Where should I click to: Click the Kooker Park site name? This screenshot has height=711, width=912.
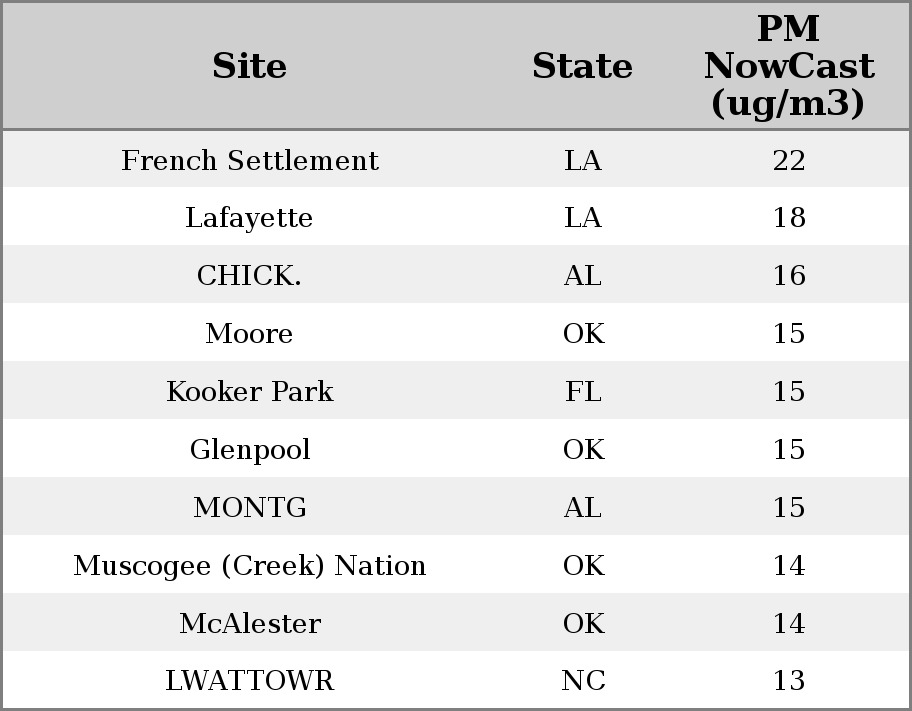(x=249, y=392)
